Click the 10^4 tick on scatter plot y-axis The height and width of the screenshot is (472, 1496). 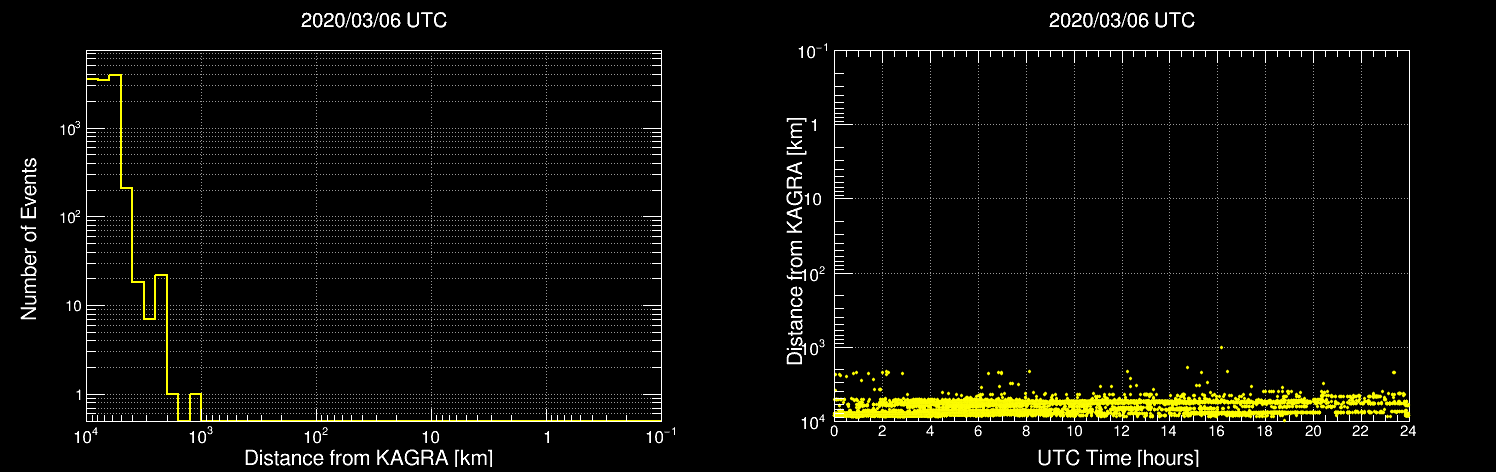pyautogui.click(x=815, y=421)
